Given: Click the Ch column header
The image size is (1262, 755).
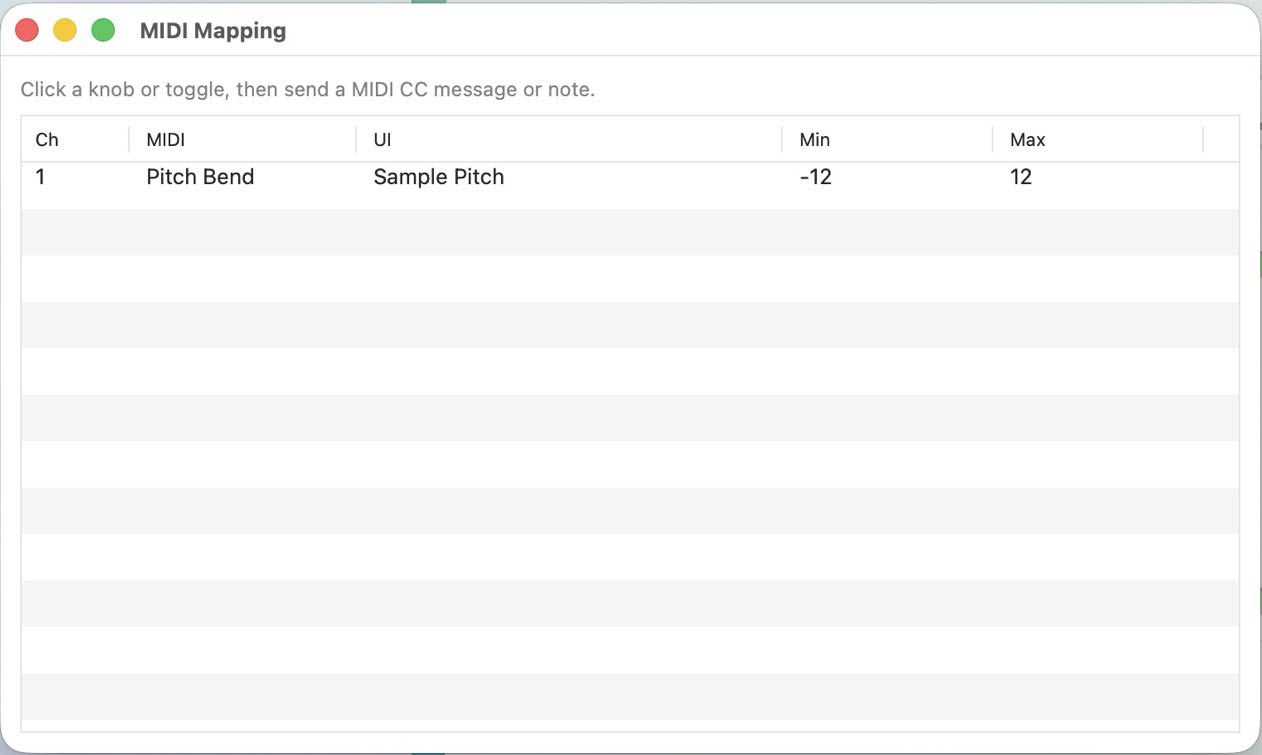Looking at the screenshot, I should click(x=46, y=139).
